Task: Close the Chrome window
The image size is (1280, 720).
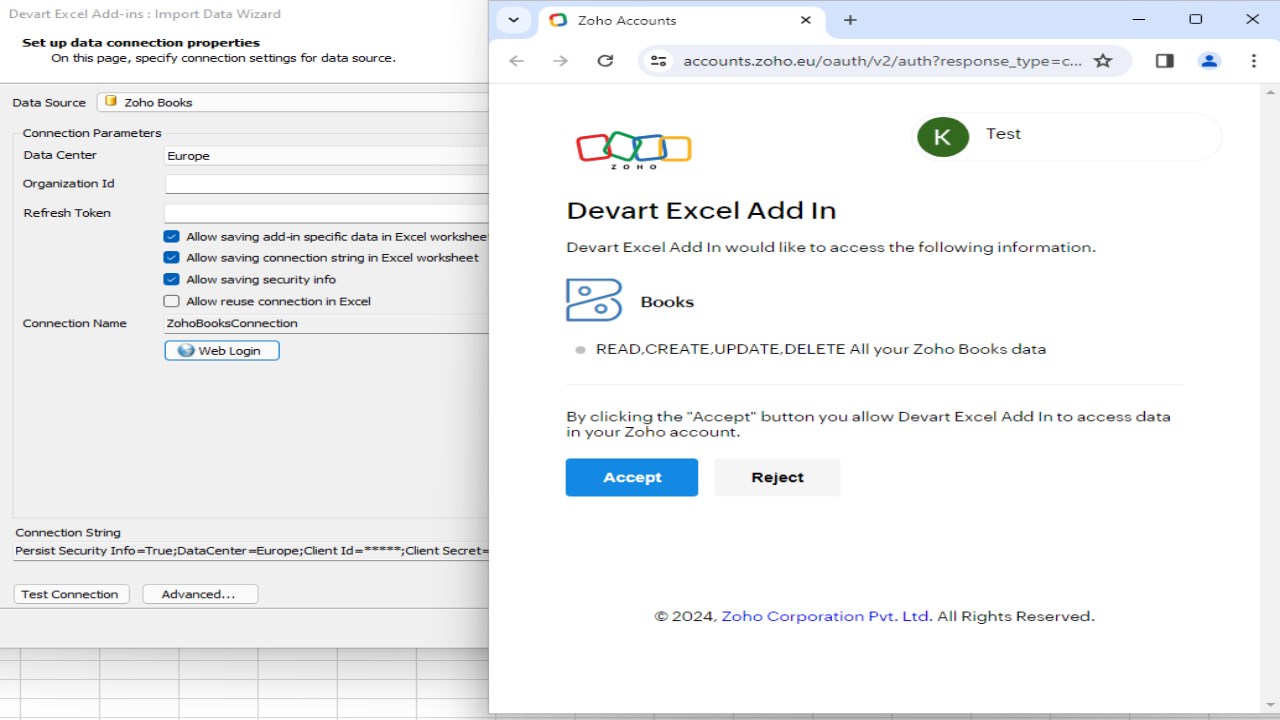Action: [1252, 19]
